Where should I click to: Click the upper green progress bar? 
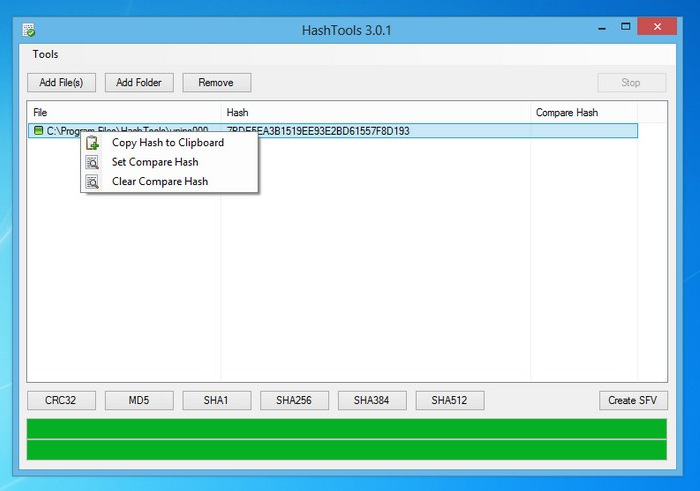347,429
